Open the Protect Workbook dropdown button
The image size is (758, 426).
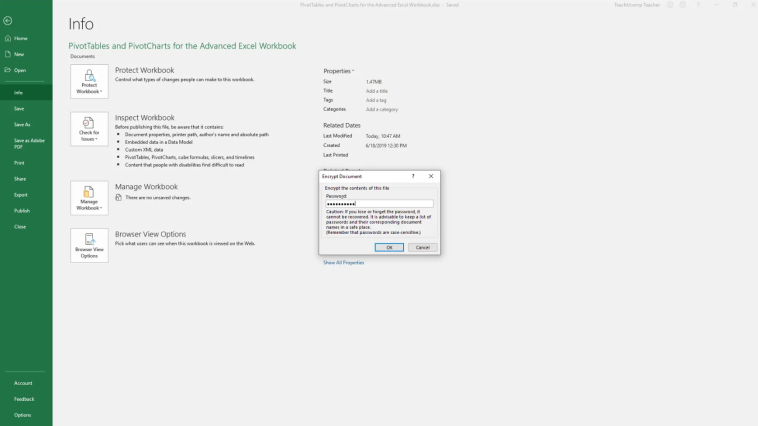(x=89, y=81)
